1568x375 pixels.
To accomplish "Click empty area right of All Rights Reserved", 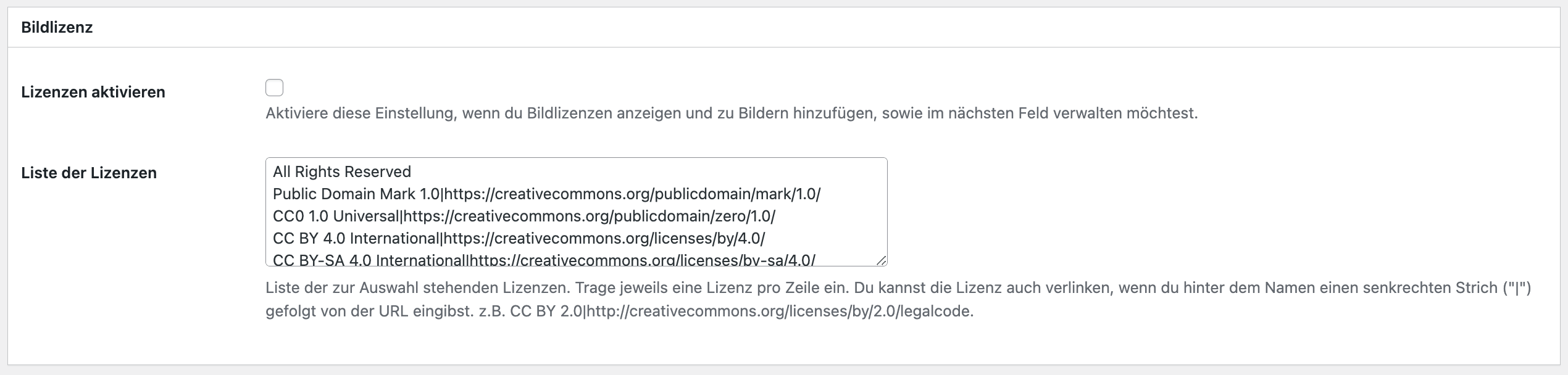I will 648,171.
